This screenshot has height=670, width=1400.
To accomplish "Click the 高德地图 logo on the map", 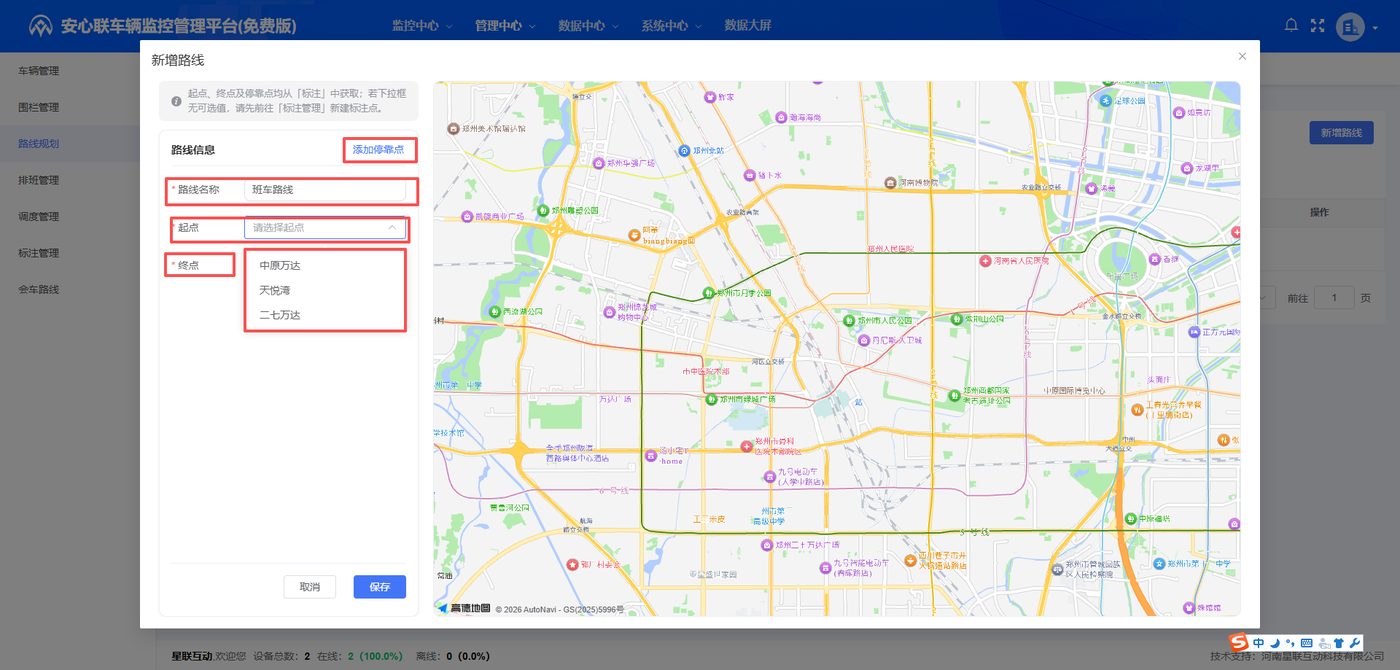I will 464,607.
